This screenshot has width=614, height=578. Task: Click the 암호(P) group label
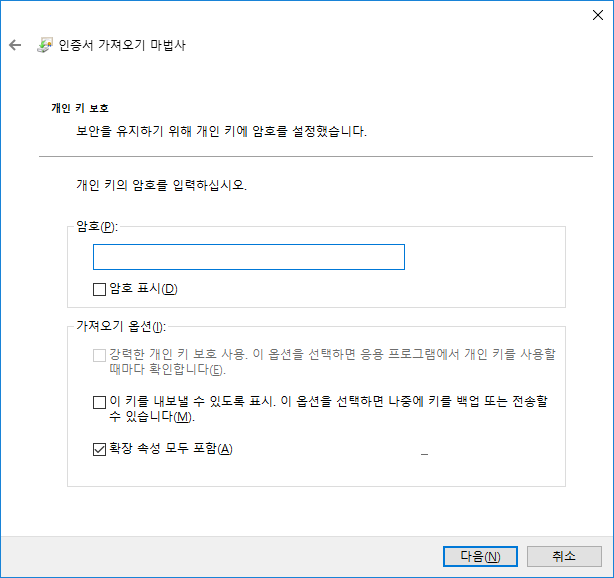97,226
